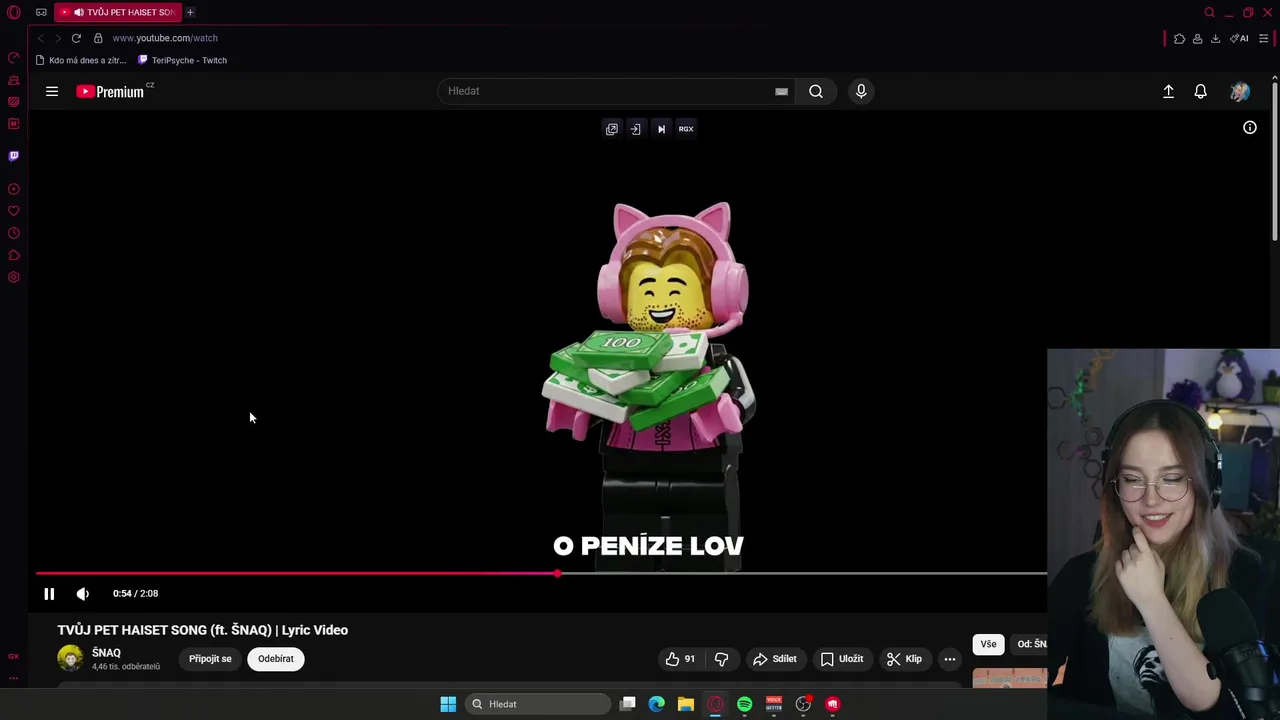Toggle the RGX video enhancer

click(686, 129)
